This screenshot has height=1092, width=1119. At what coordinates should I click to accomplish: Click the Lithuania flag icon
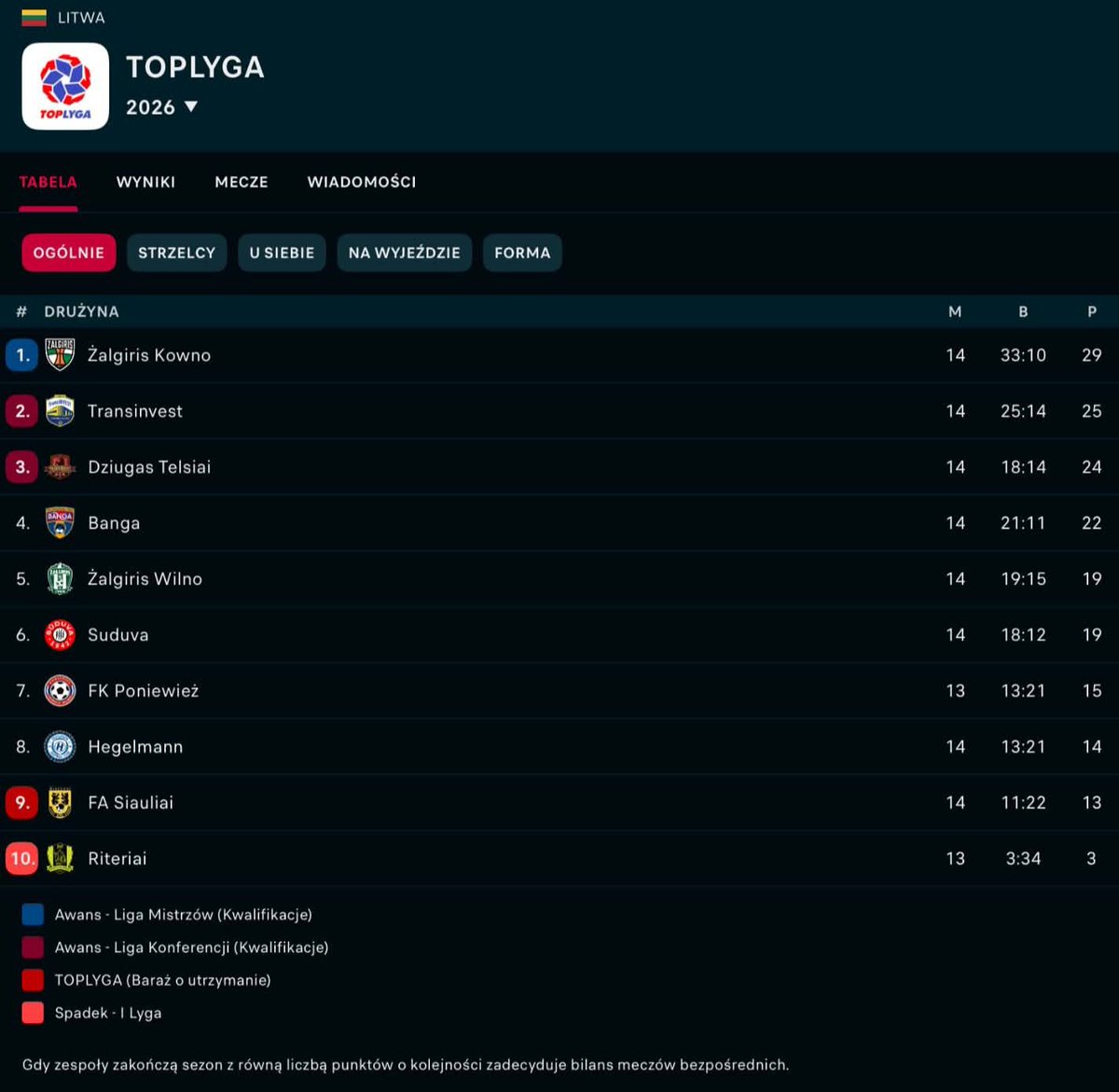point(35,18)
